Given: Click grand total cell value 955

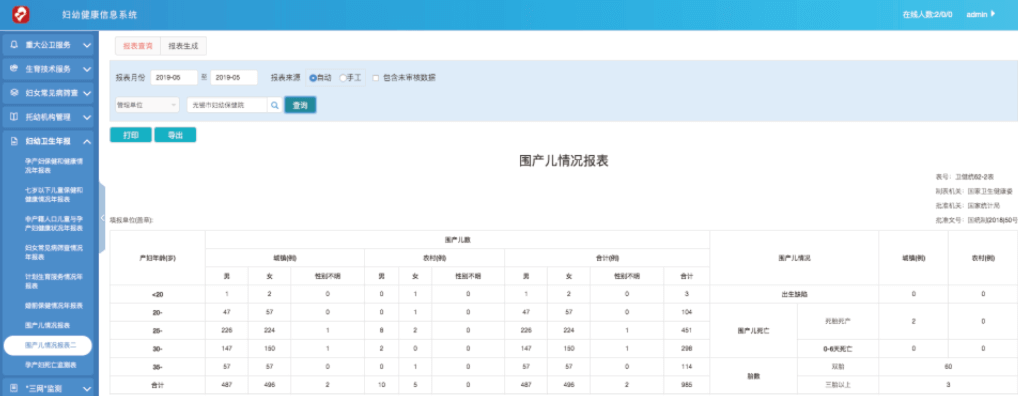Looking at the screenshot, I should [687, 385].
